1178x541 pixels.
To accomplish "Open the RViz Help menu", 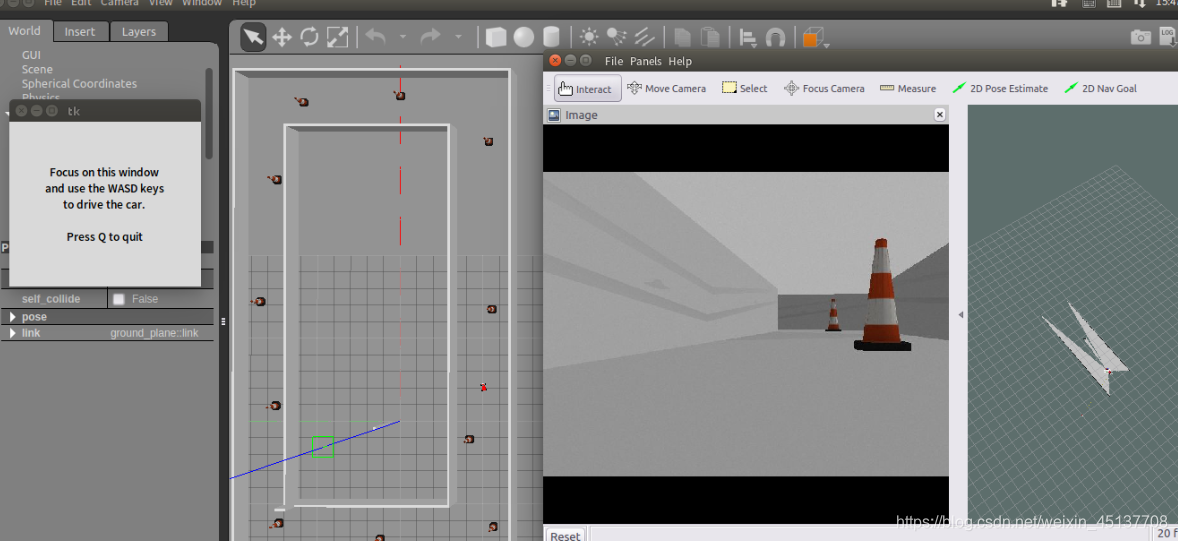I will (x=680, y=62).
